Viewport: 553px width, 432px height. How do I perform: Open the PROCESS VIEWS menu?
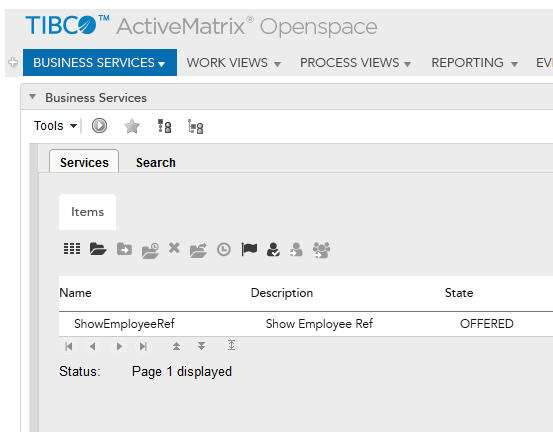click(x=356, y=63)
